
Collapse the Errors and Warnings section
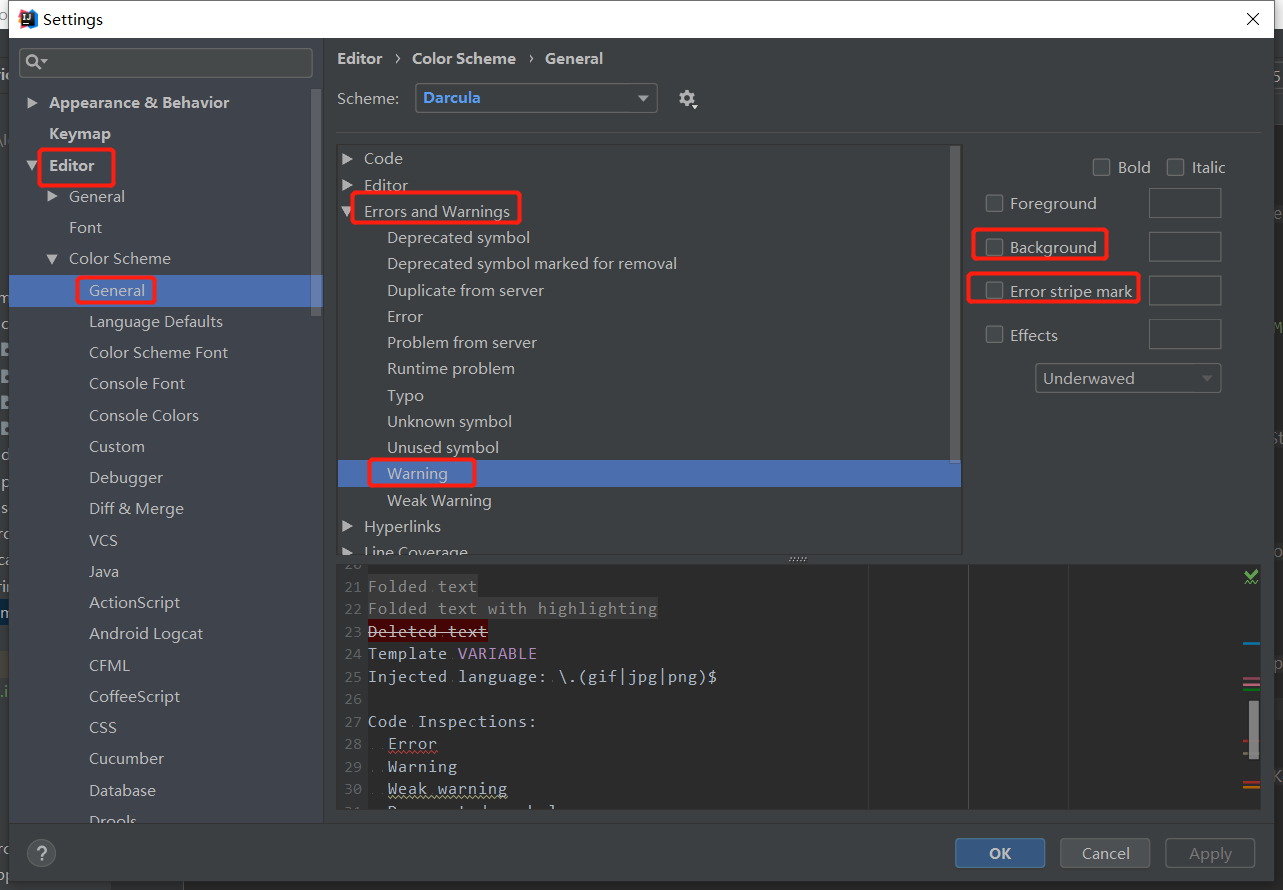click(x=347, y=208)
